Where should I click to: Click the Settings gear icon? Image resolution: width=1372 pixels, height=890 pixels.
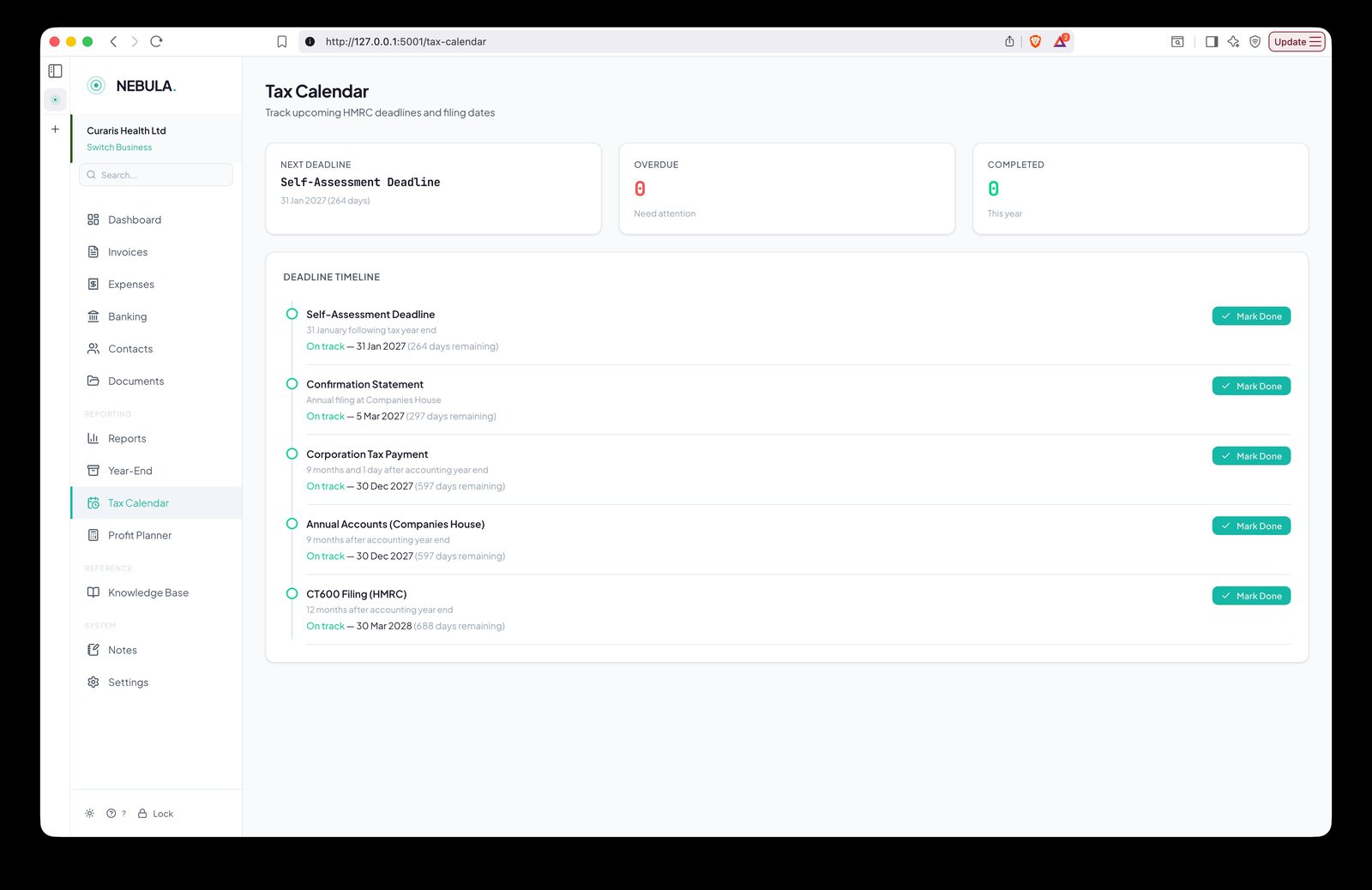coord(93,683)
